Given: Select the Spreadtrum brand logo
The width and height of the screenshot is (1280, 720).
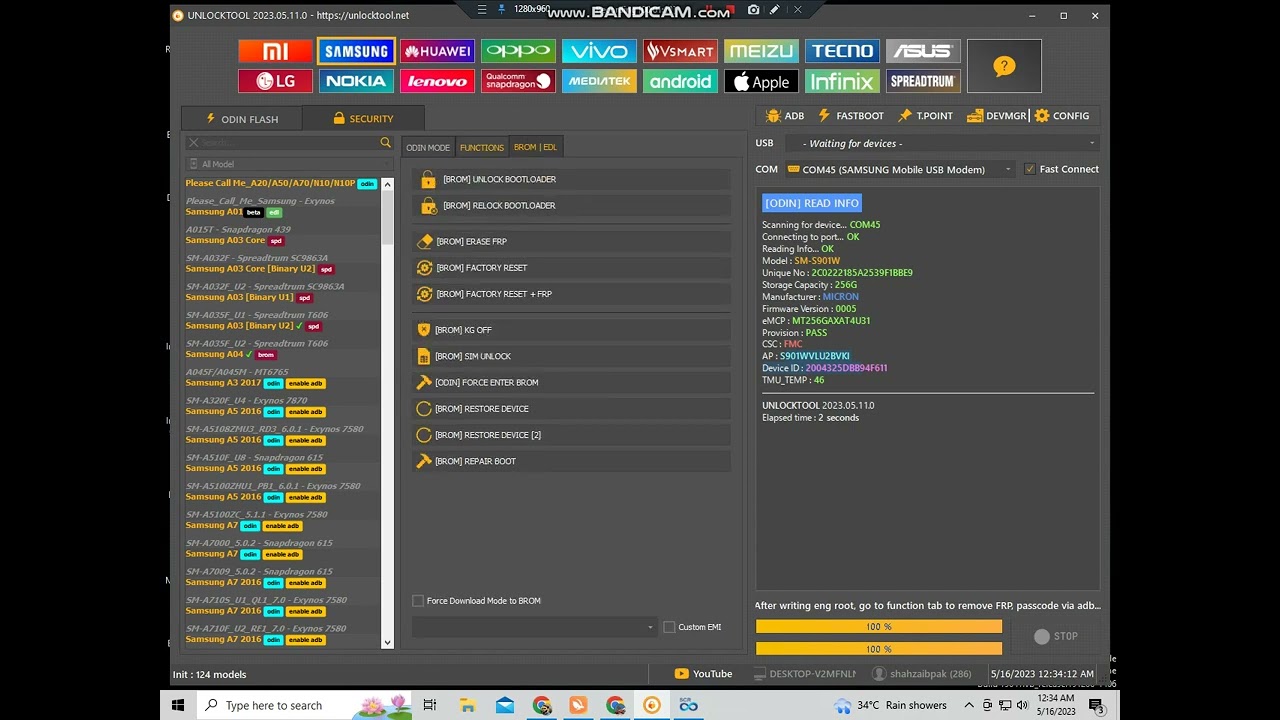Looking at the screenshot, I should pyautogui.click(x=923, y=81).
